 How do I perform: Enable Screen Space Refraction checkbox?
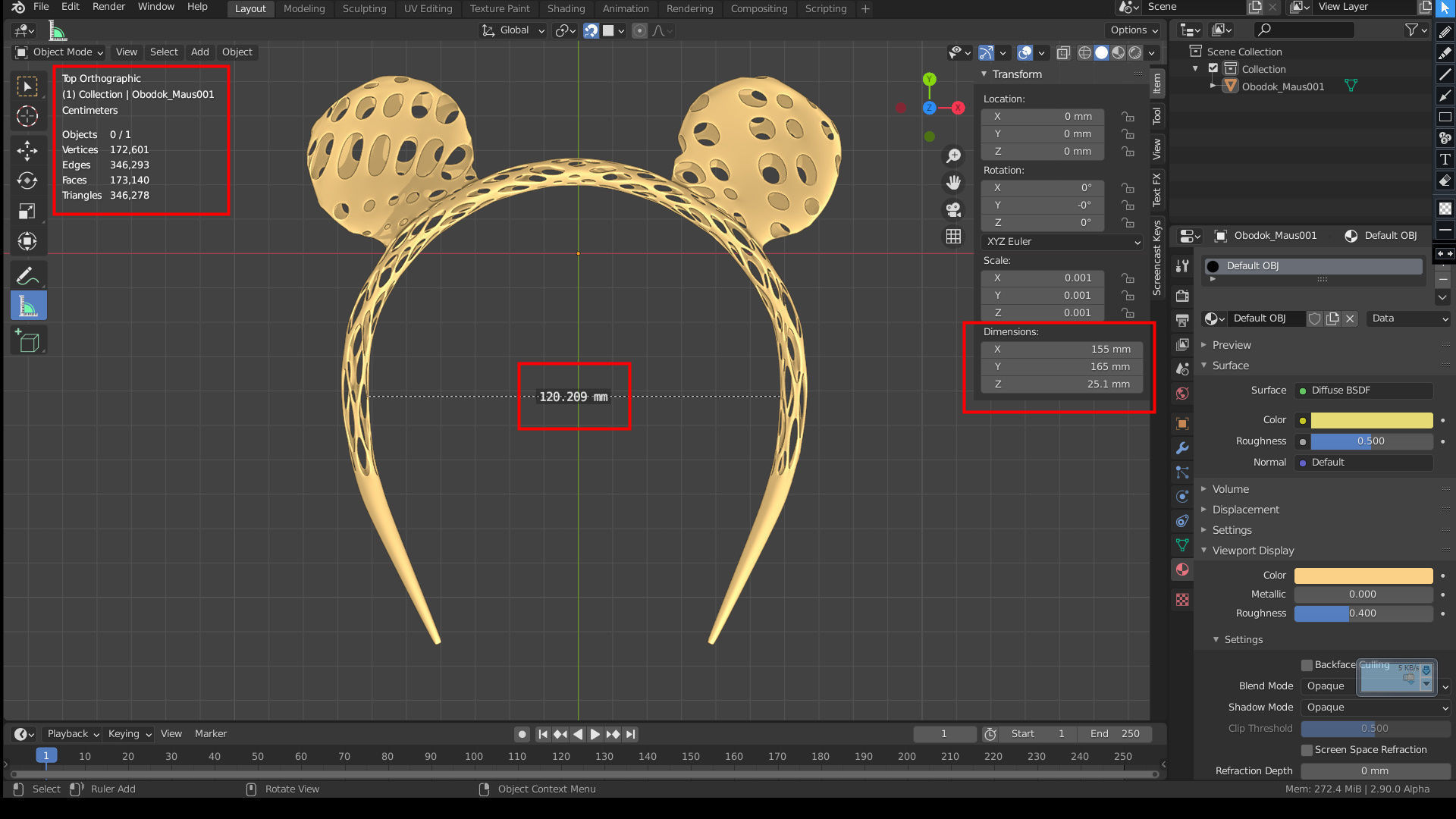click(x=1307, y=750)
